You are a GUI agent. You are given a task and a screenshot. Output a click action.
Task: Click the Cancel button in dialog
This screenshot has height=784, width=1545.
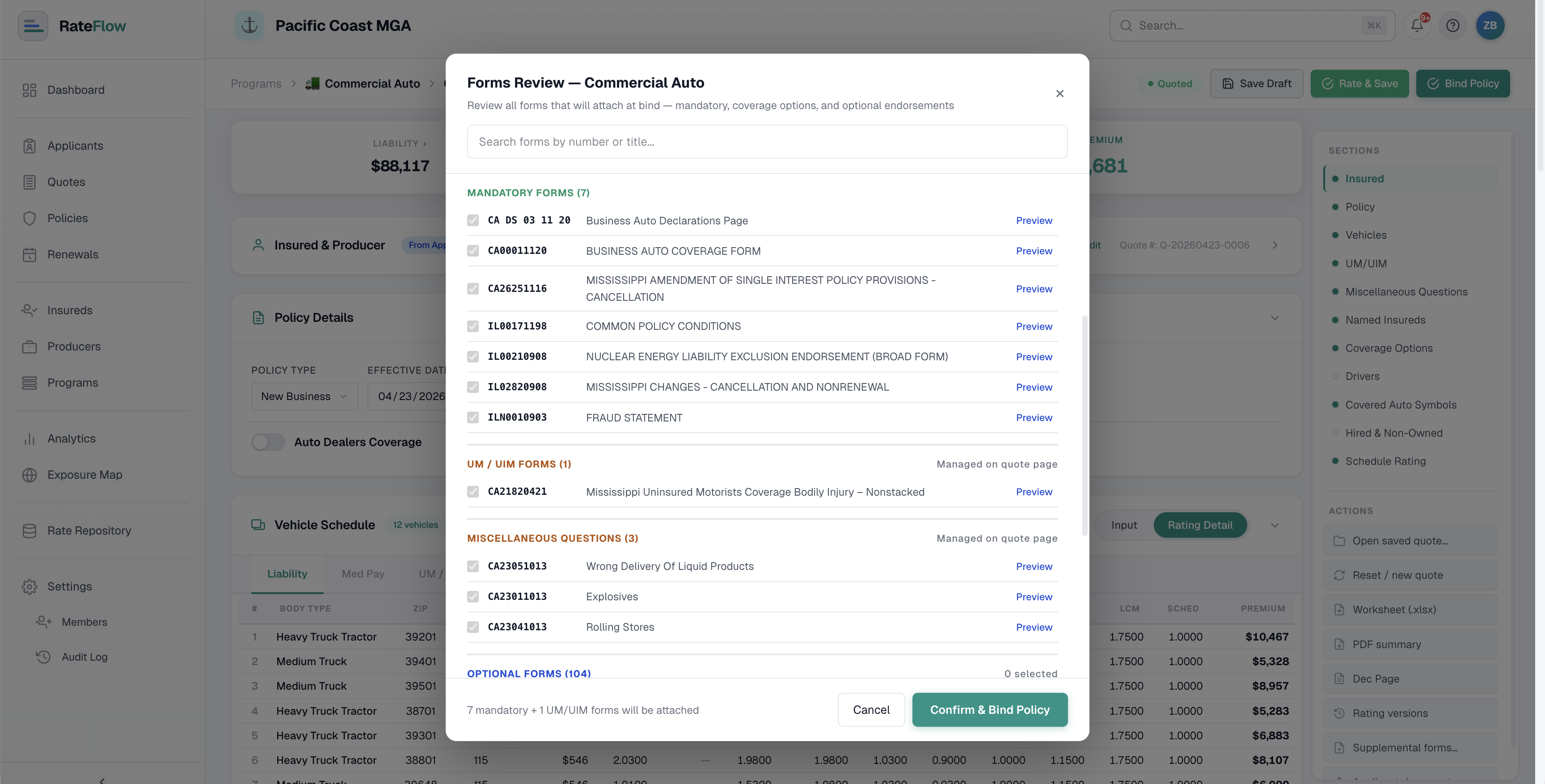pos(871,710)
